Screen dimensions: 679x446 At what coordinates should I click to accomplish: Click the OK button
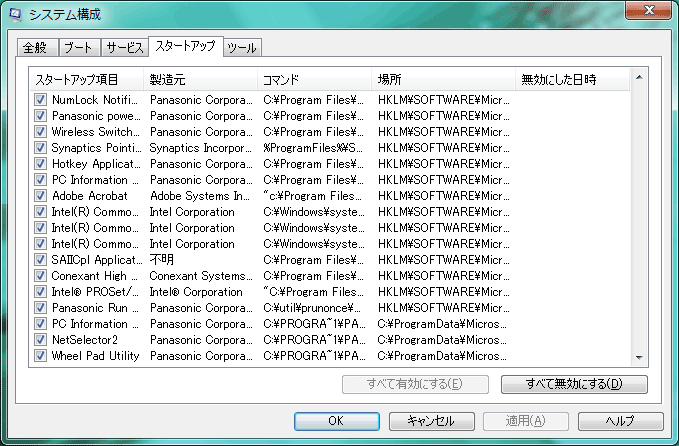point(336,421)
